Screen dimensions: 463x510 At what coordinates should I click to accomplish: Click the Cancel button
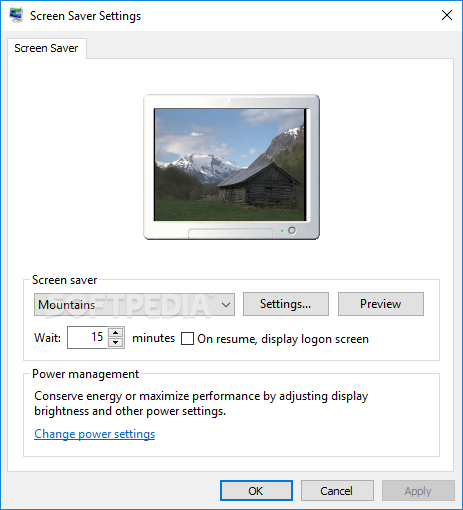click(x=337, y=491)
